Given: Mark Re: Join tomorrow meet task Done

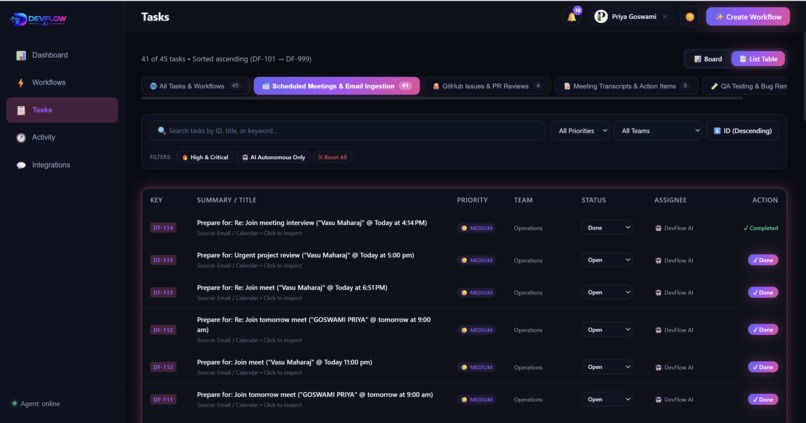Looking at the screenshot, I should point(763,330).
